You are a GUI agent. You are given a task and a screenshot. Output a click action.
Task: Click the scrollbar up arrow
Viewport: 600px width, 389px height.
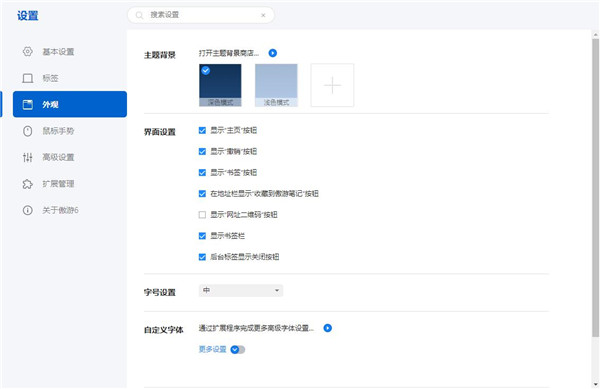point(595,35)
